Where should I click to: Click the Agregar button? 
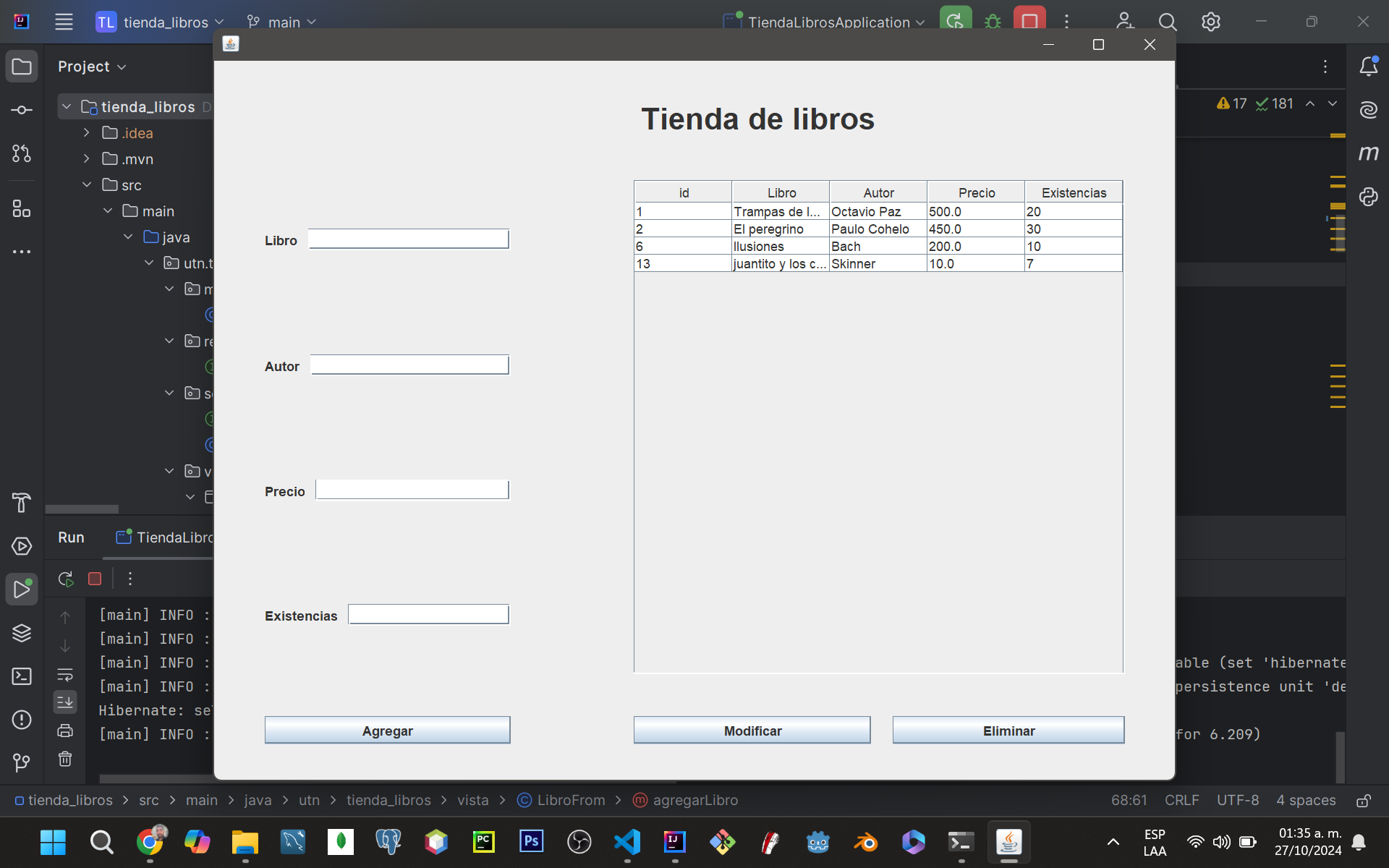point(387,731)
